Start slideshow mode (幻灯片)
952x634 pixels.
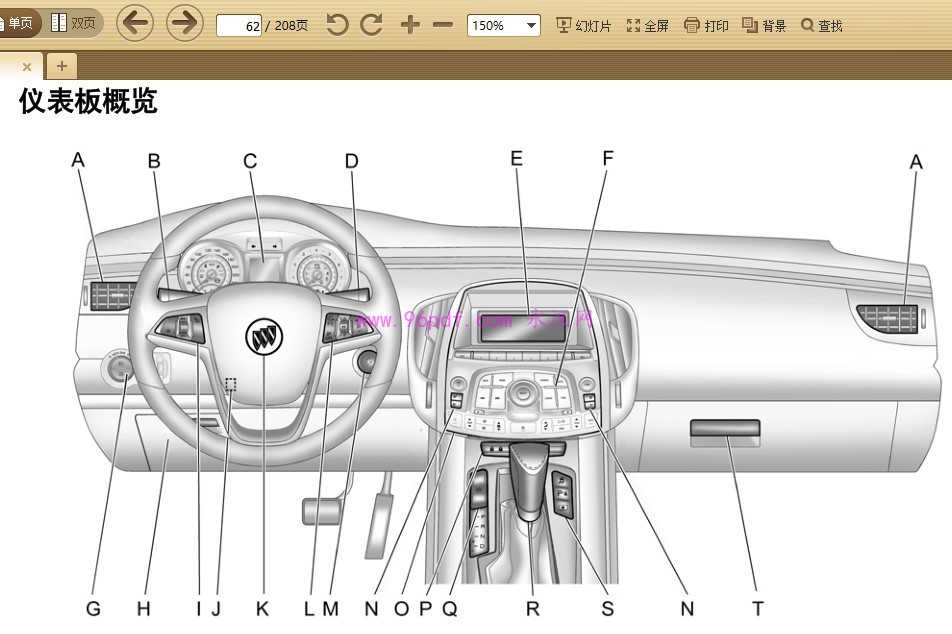(583, 26)
